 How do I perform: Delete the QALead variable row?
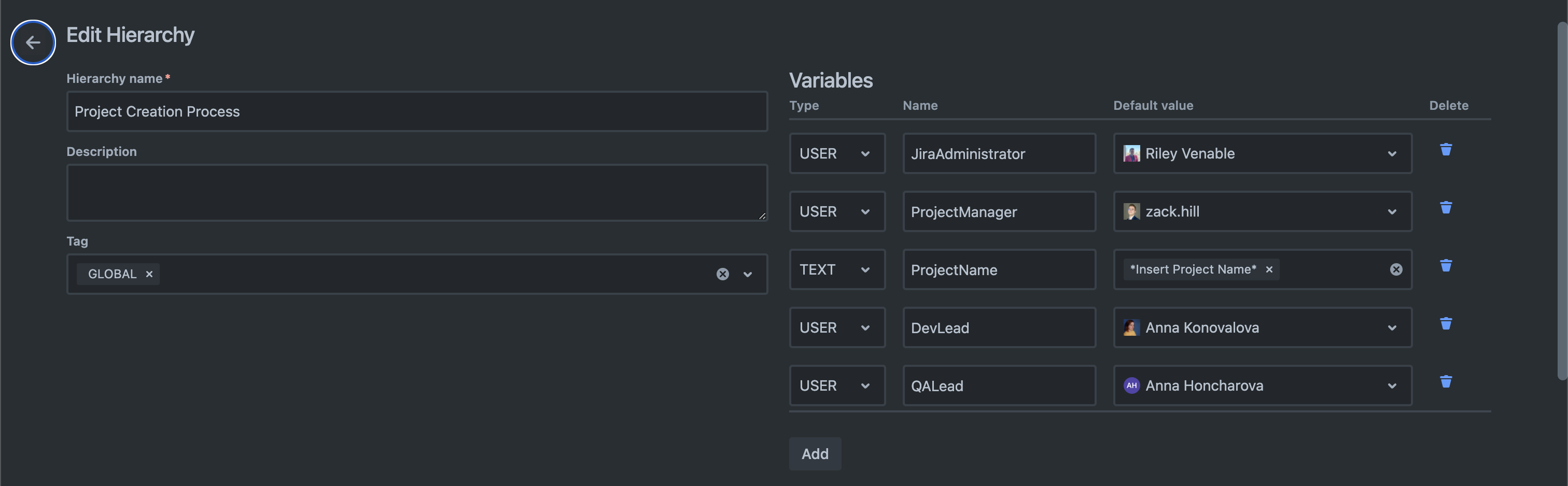pos(1446,382)
